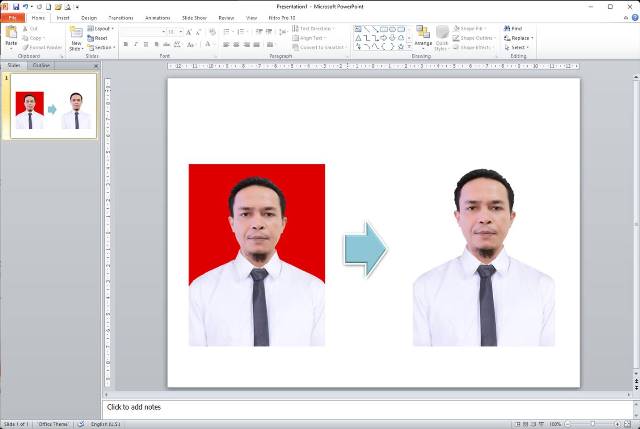The height and width of the screenshot is (429, 640).
Task: Switch to the Outline pane tab
Action: [x=41, y=65]
